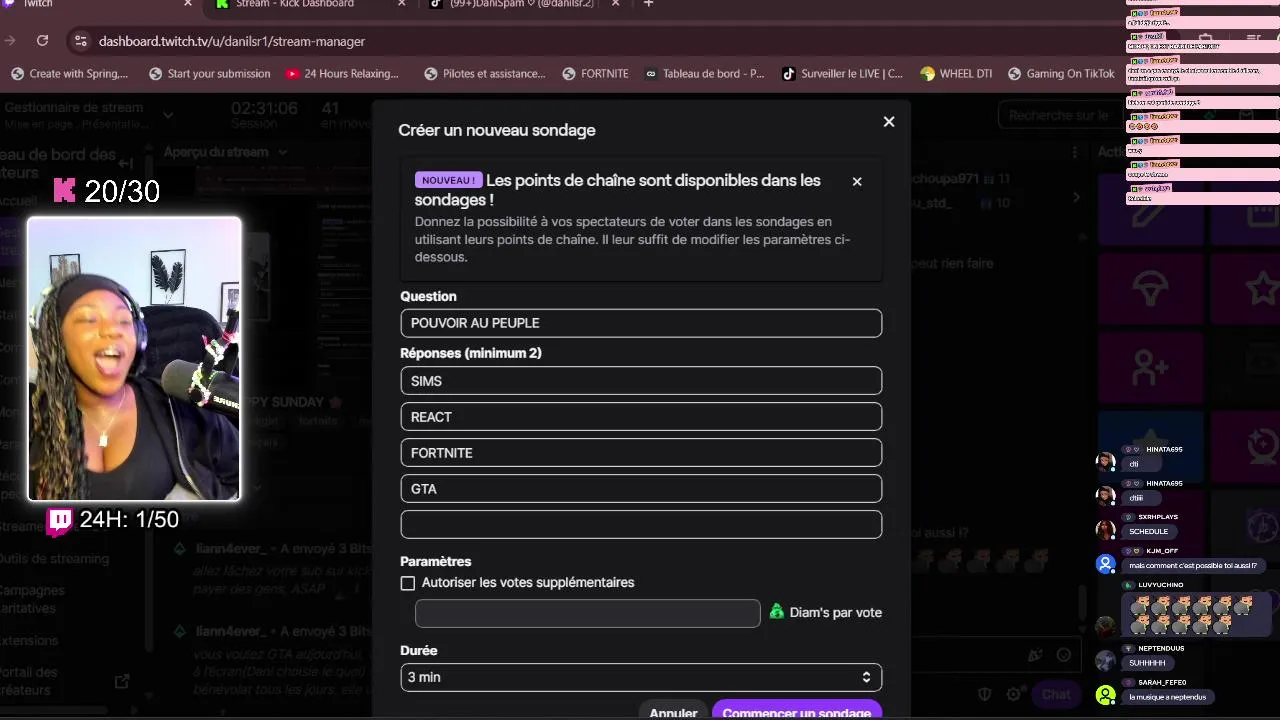
Task: Close the 'Créer un nouveau sondage' dialog
Action: click(x=889, y=121)
